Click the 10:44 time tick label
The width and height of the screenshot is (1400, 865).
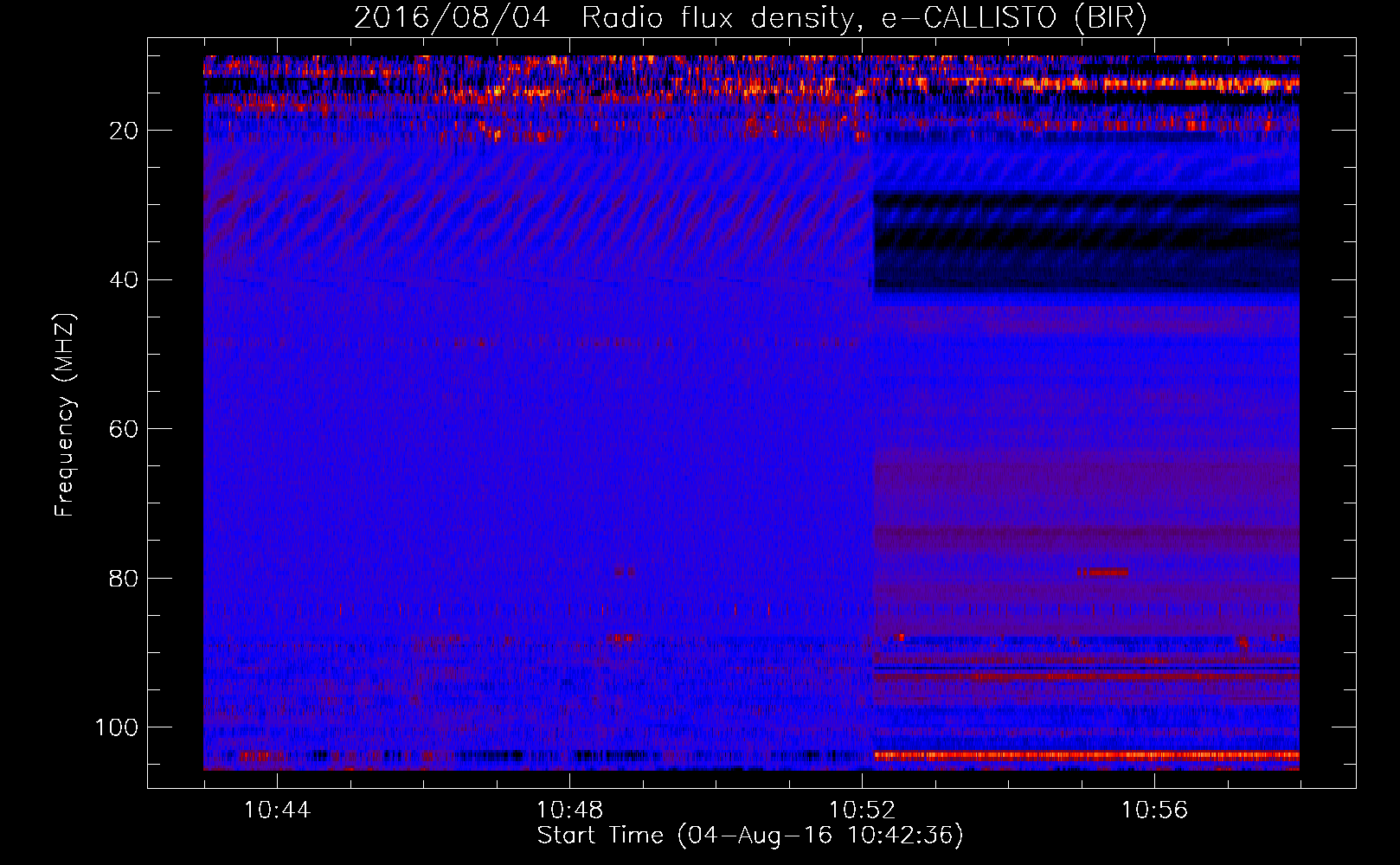coord(277,811)
